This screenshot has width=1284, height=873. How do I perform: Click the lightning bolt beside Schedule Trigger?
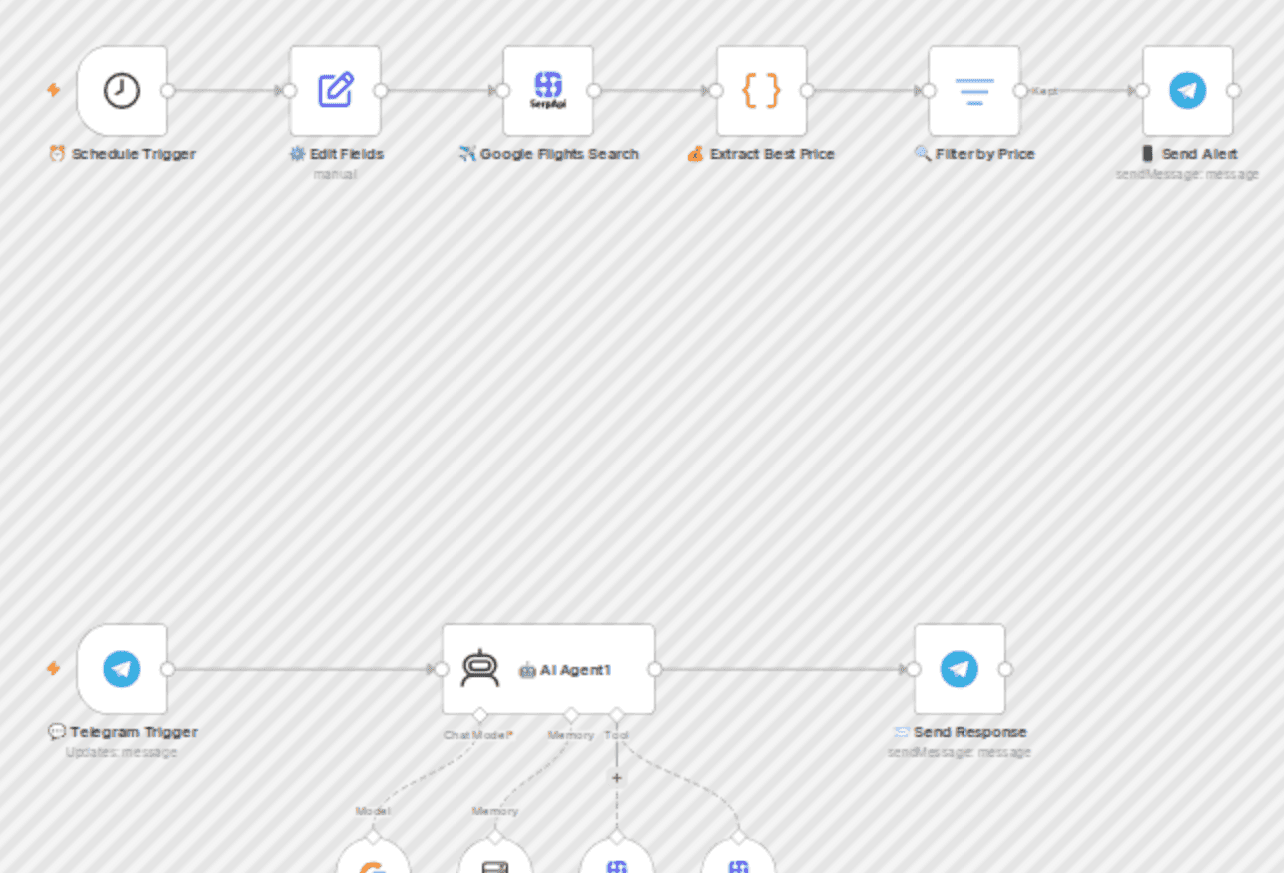[x=54, y=90]
